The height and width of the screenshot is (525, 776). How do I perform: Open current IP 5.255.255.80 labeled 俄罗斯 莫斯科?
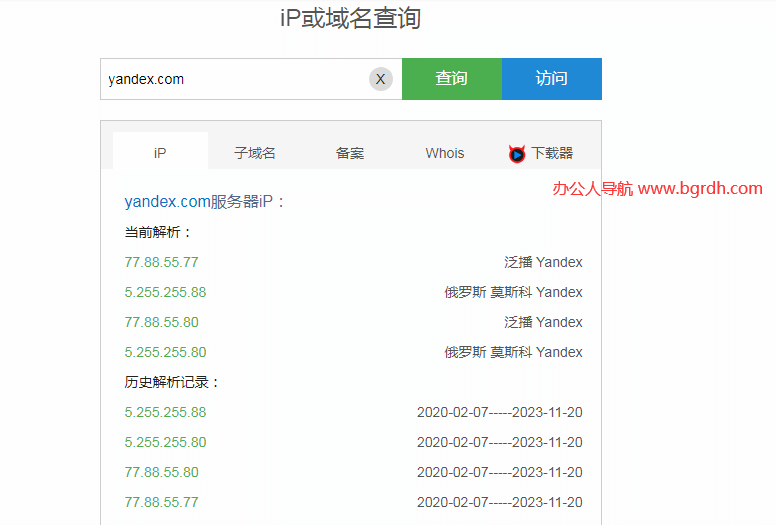[165, 352]
